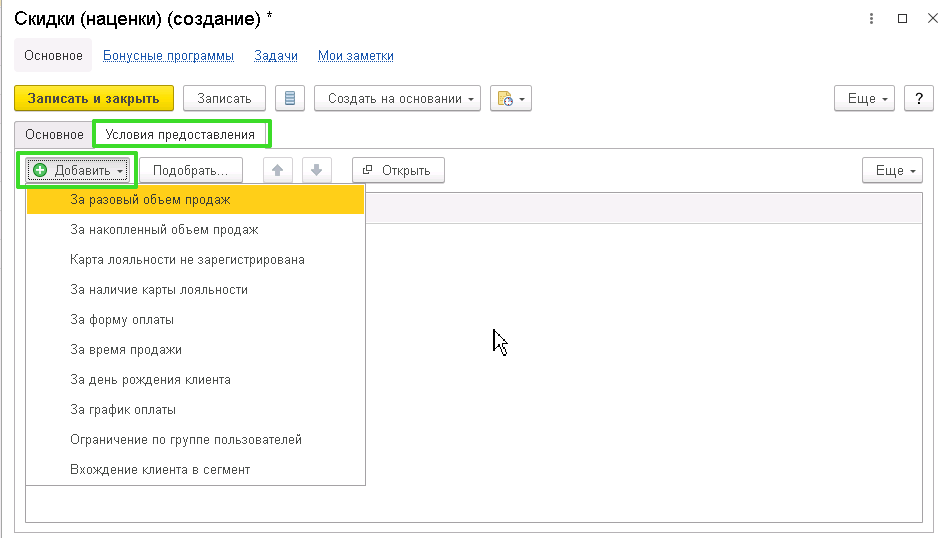947x538 pixels.
Task: Maximize the Скидки (наценки) window
Action: [x=902, y=19]
